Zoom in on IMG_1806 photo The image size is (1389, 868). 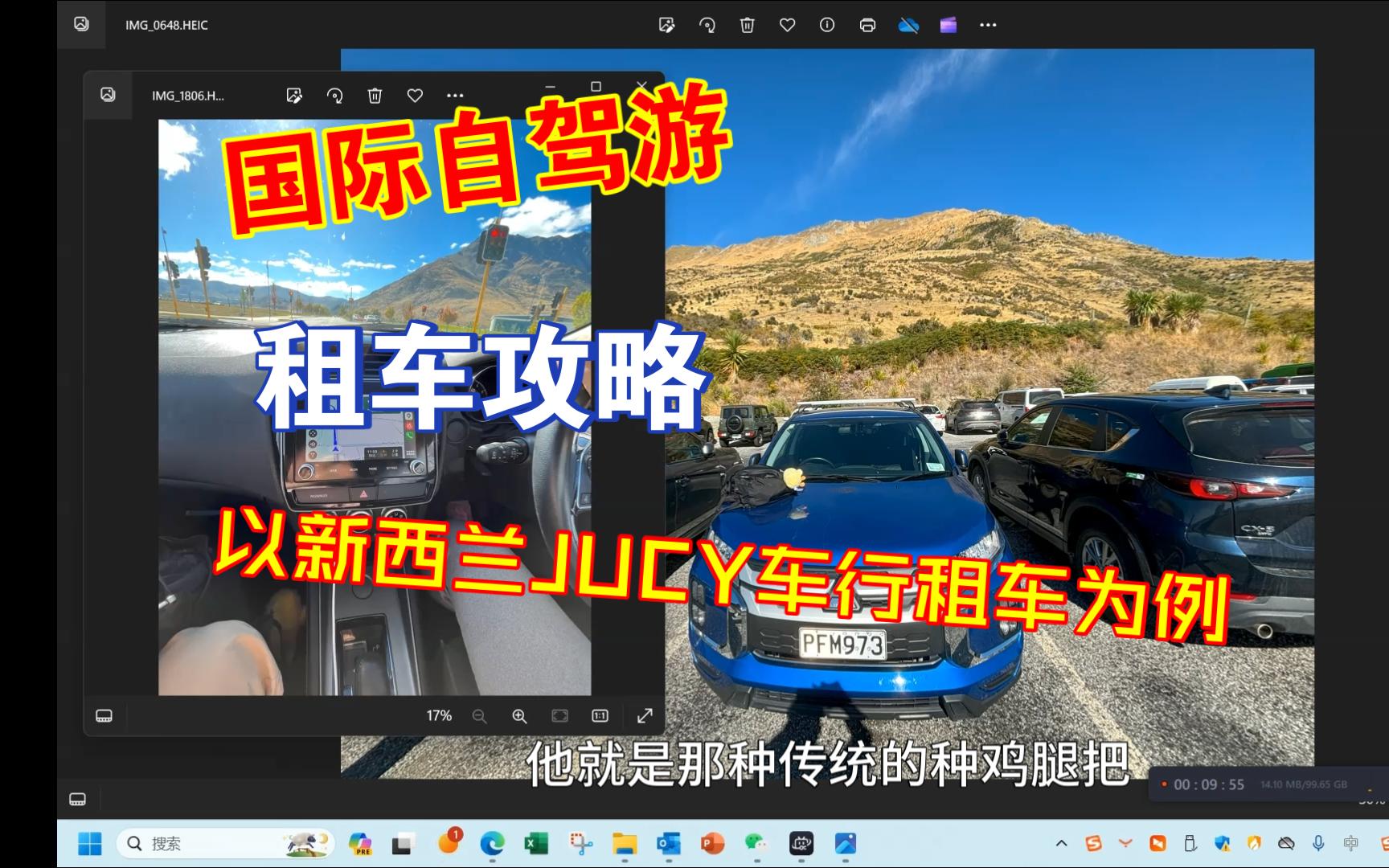coord(519,715)
